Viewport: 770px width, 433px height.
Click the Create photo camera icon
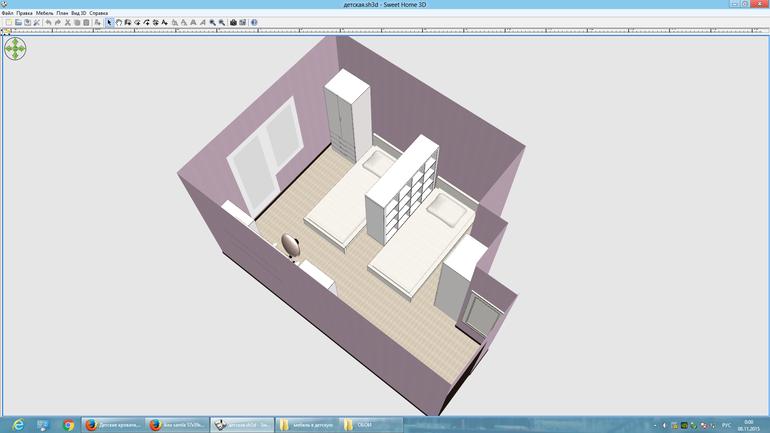tap(233, 22)
